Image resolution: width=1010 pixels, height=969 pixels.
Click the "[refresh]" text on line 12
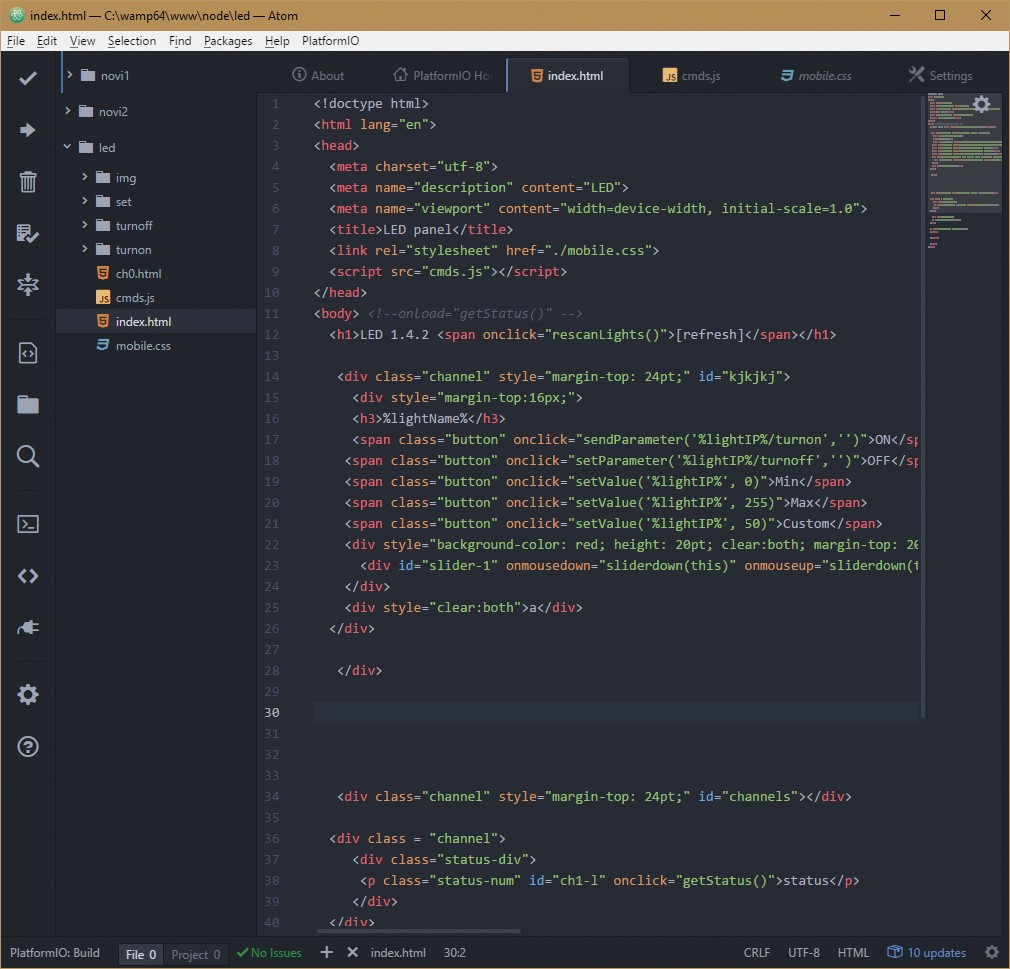pos(710,334)
